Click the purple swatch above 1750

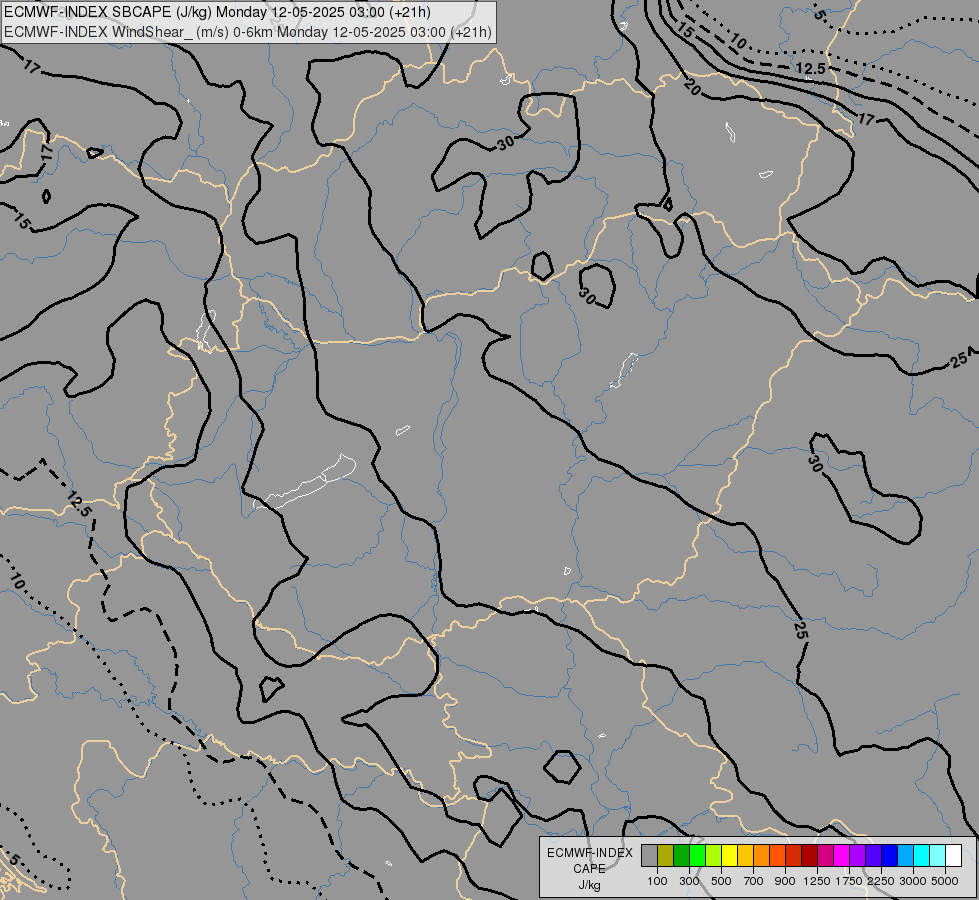coord(858,856)
